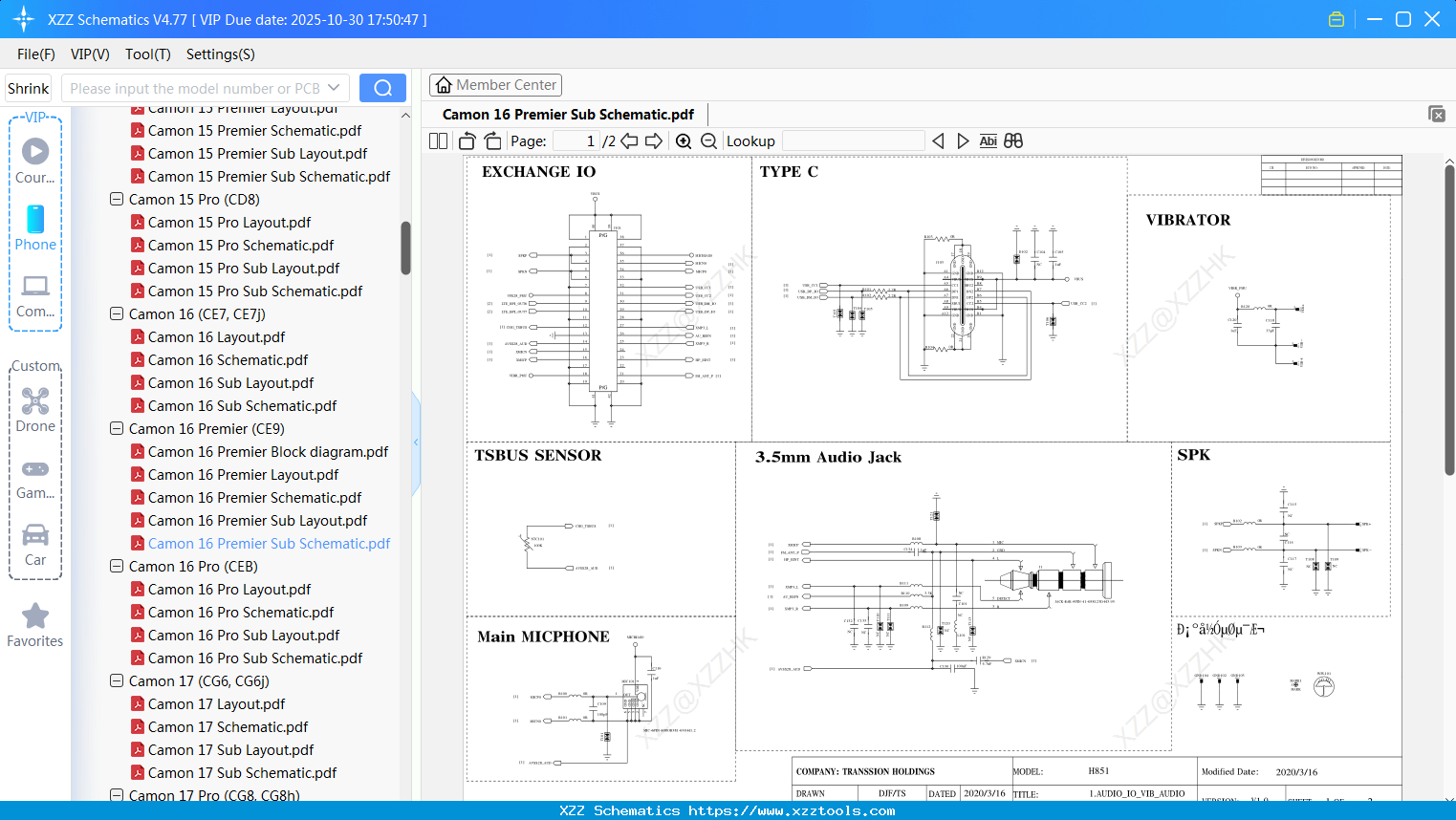This screenshot has width=1456, height=820.
Task: Enable two-page side-by-side view
Action: coord(437,140)
